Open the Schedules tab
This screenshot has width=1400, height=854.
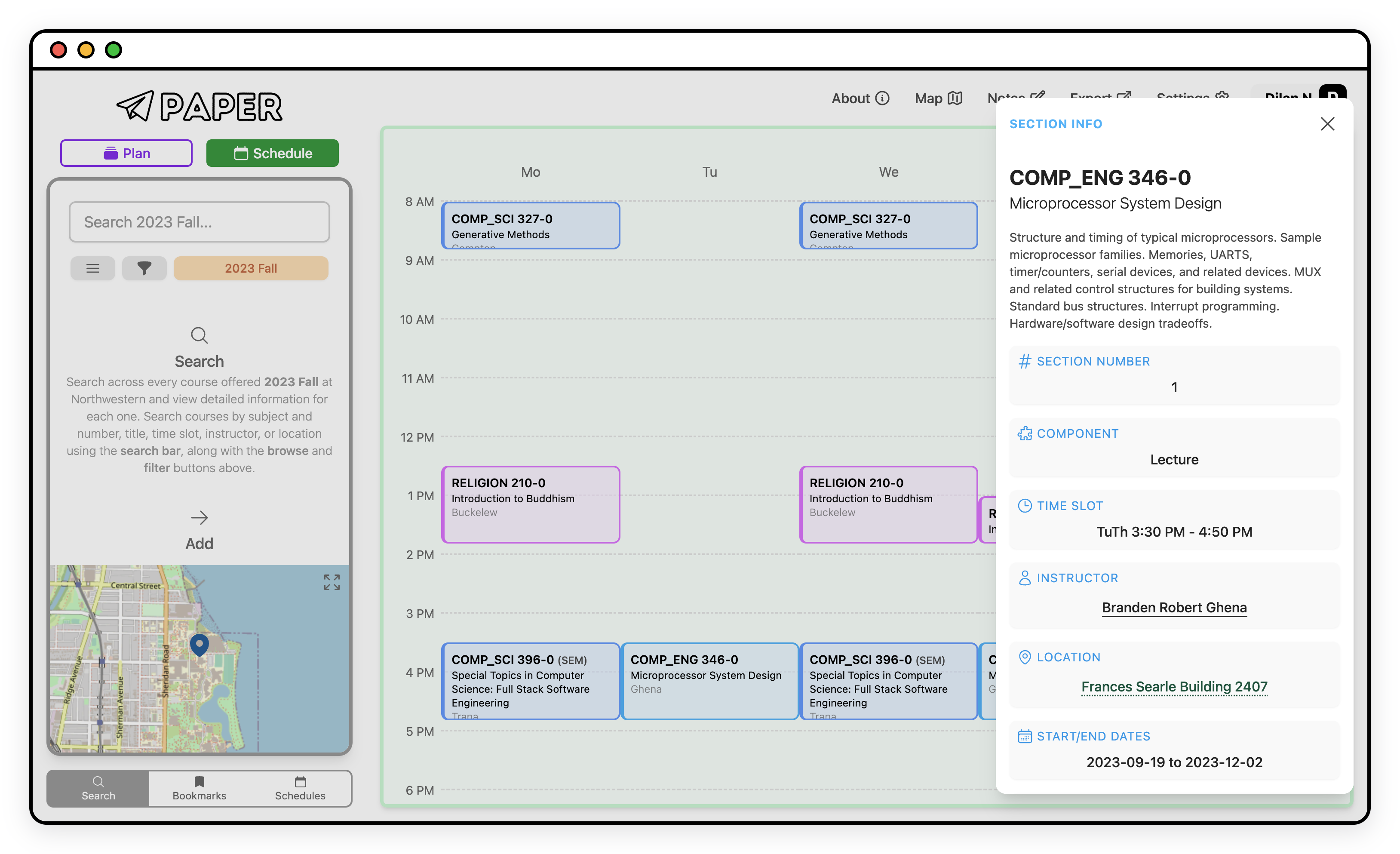pyautogui.click(x=300, y=788)
